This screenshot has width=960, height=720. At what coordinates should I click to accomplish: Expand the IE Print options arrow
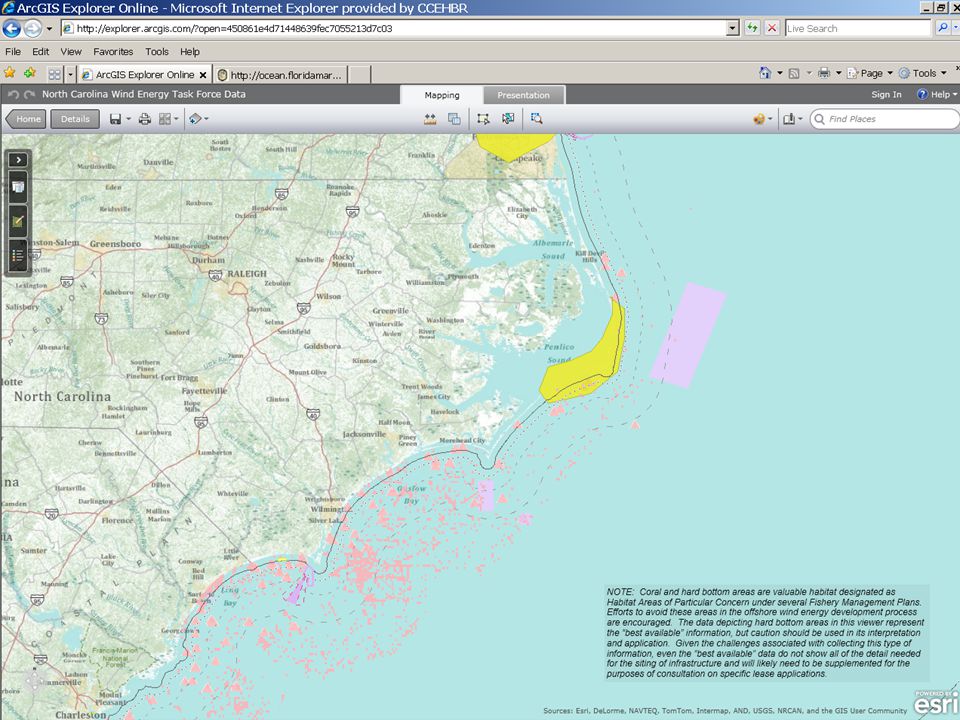(x=838, y=73)
